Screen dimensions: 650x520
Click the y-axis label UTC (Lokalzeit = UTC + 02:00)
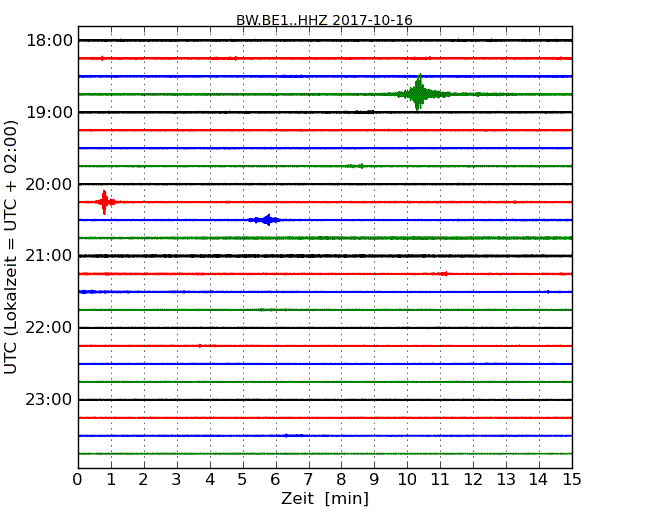click(11, 247)
